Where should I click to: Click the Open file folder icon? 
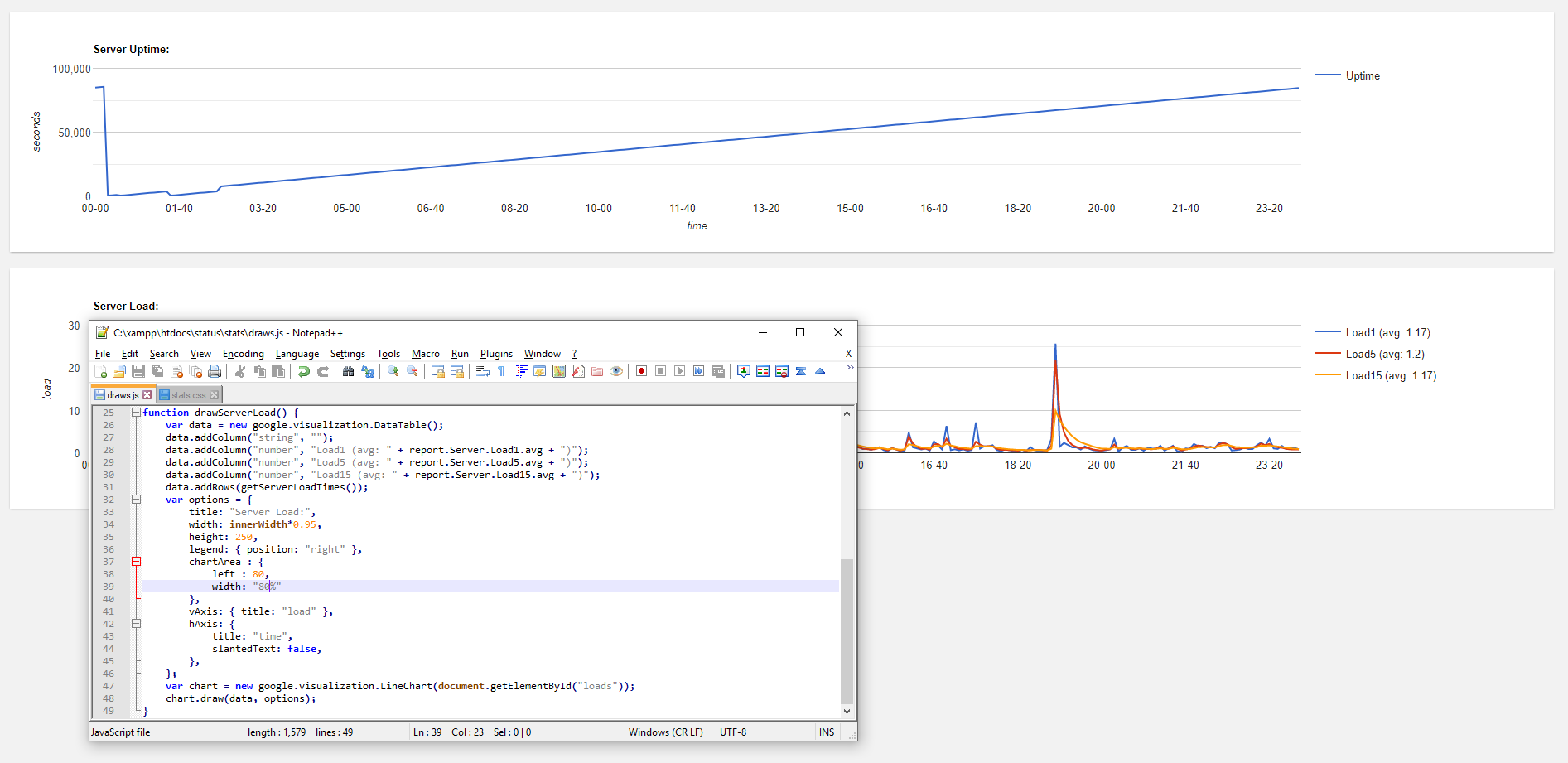pyautogui.click(x=119, y=371)
